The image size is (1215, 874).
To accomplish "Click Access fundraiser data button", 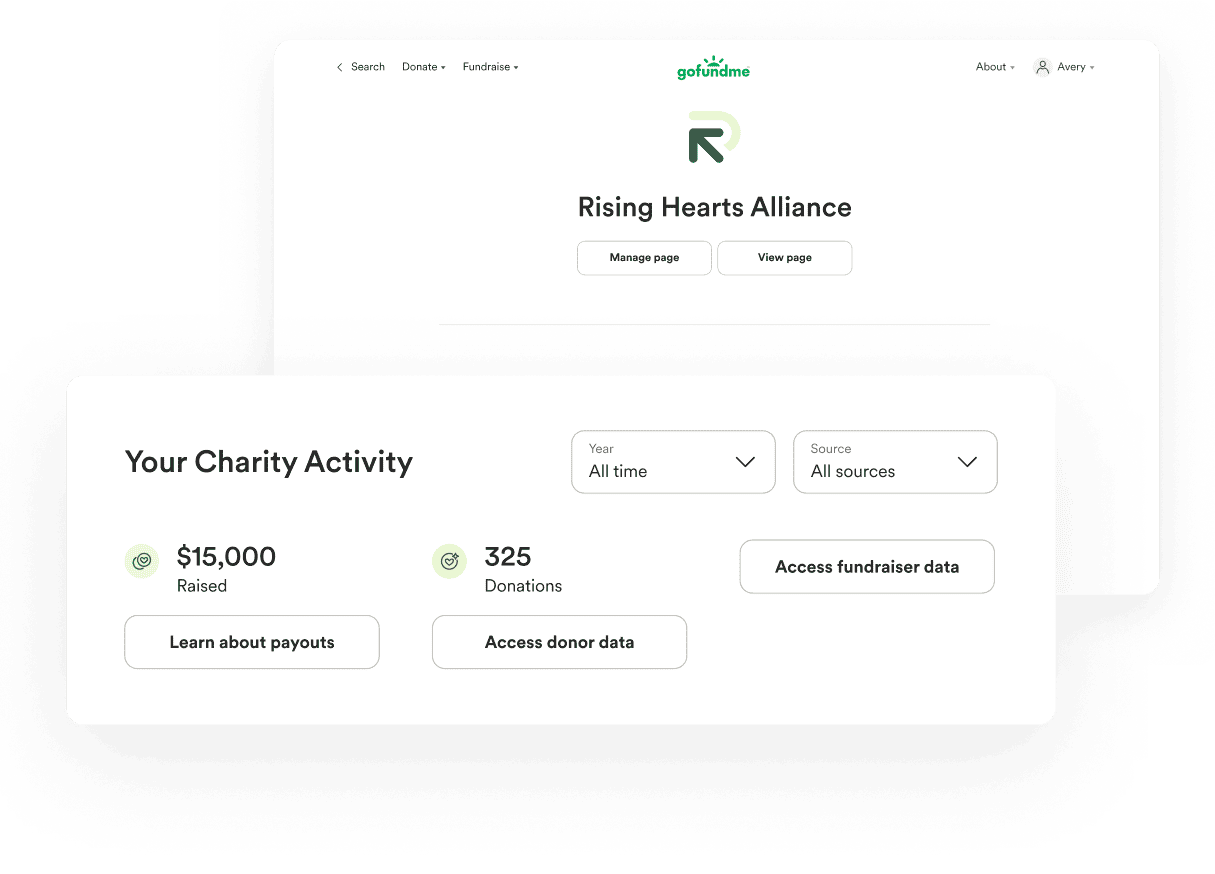I will coord(867,567).
